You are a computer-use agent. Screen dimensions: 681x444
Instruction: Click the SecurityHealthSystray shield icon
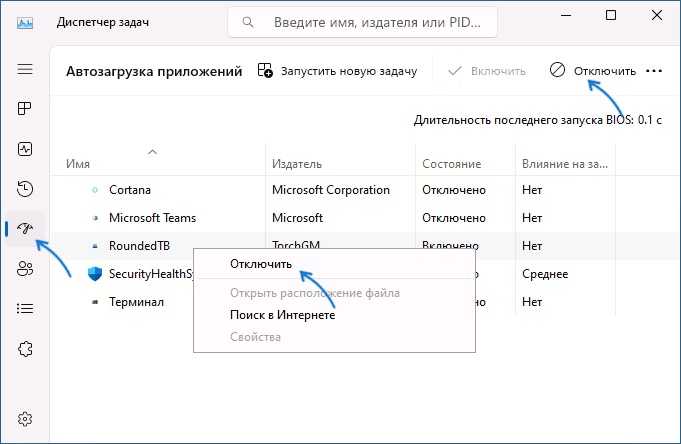coord(95,274)
